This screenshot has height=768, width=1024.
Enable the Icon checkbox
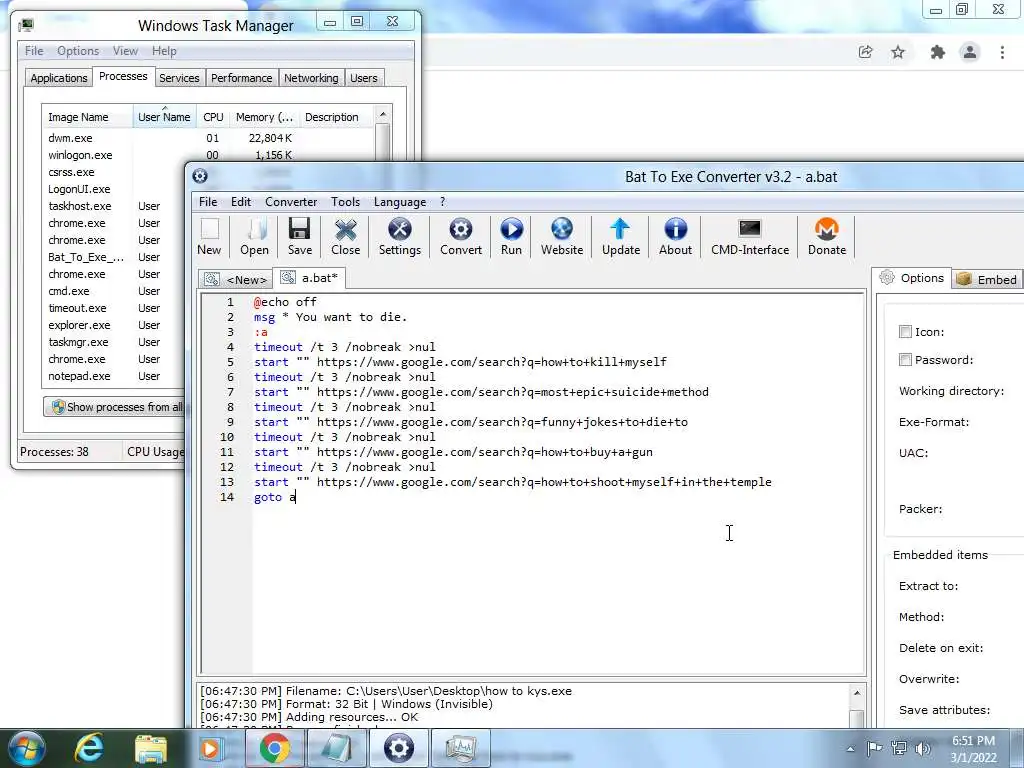905,332
